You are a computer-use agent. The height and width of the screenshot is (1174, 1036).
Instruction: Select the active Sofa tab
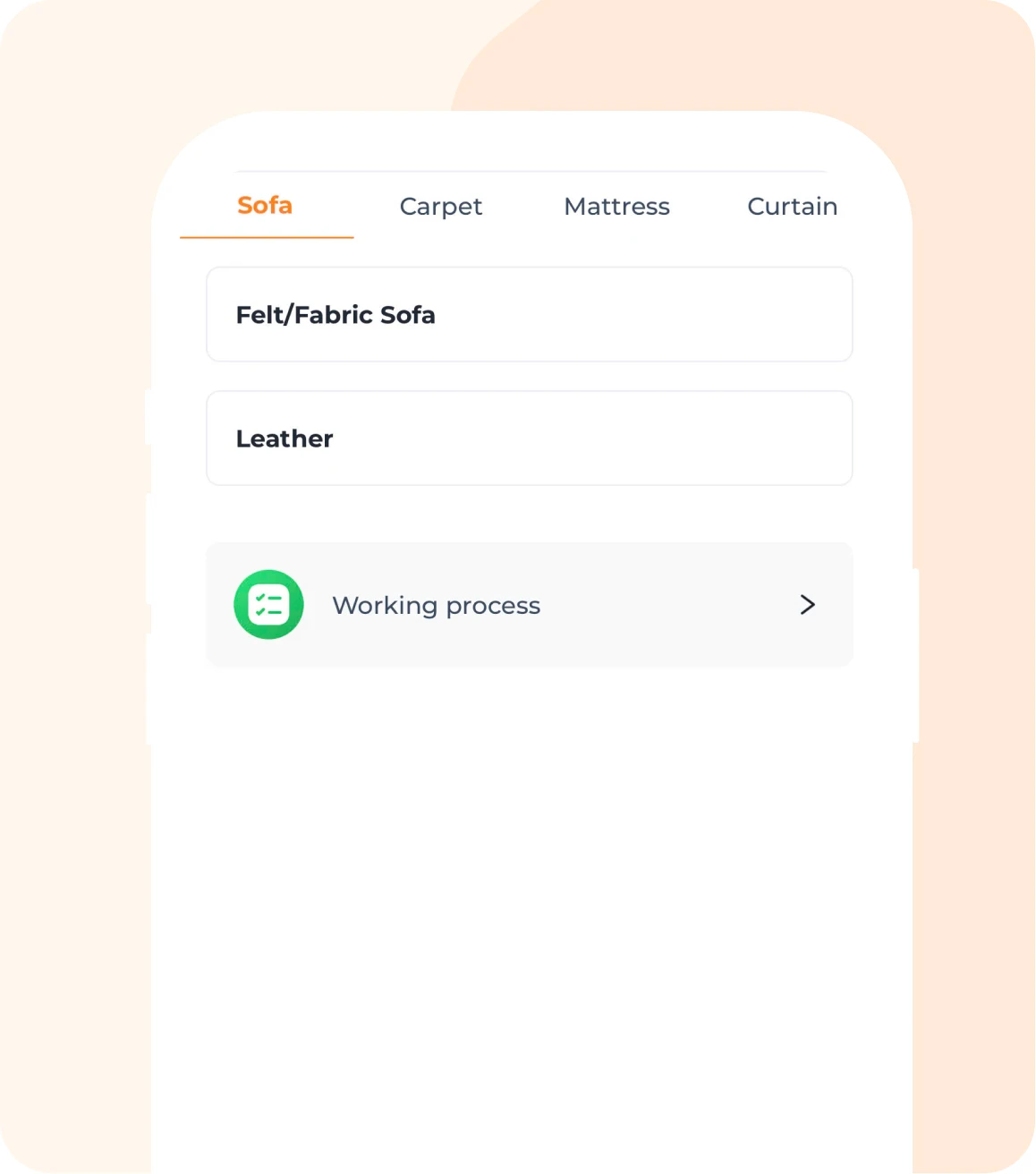point(265,206)
